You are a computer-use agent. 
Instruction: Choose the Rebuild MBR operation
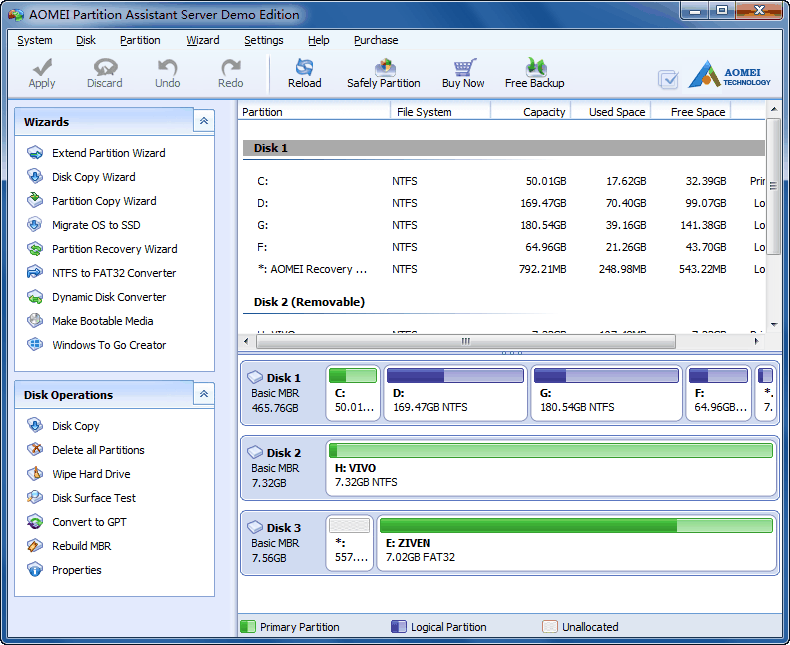coord(82,546)
